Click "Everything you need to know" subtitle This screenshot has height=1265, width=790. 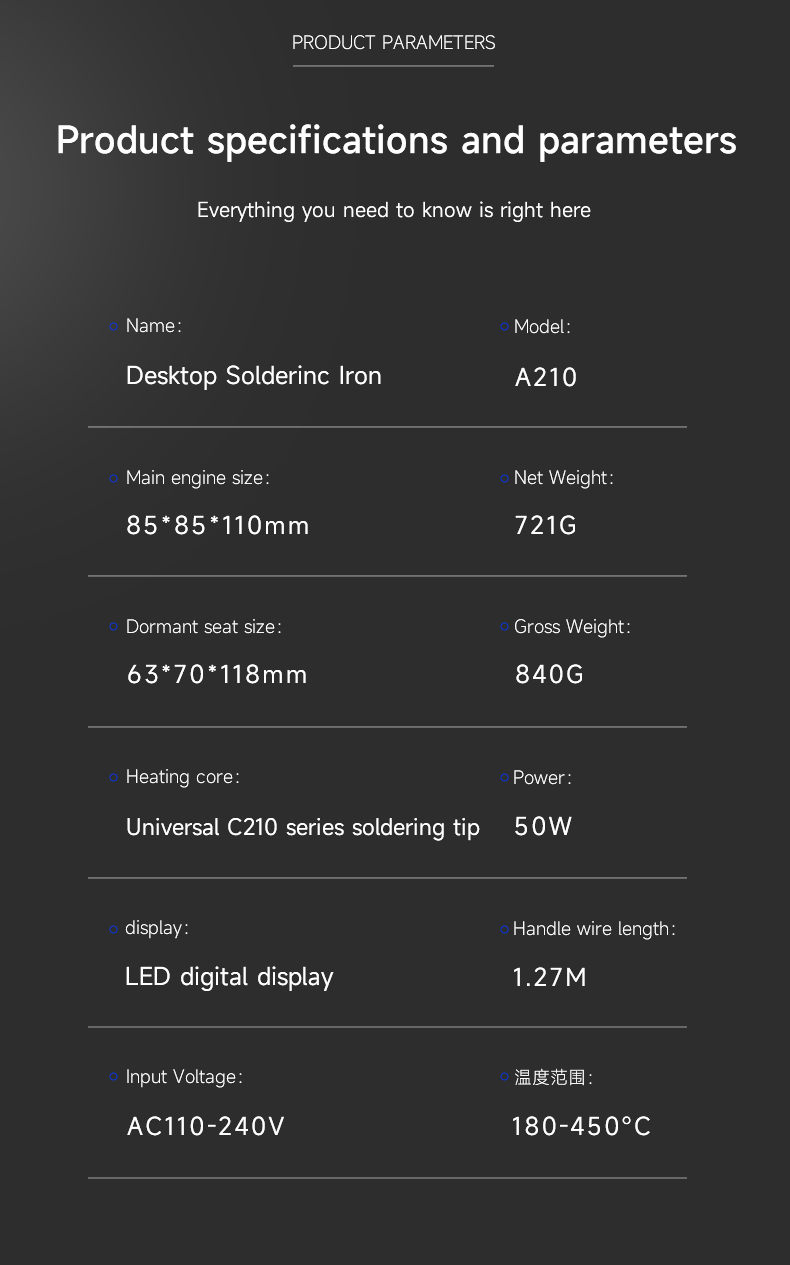click(393, 210)
